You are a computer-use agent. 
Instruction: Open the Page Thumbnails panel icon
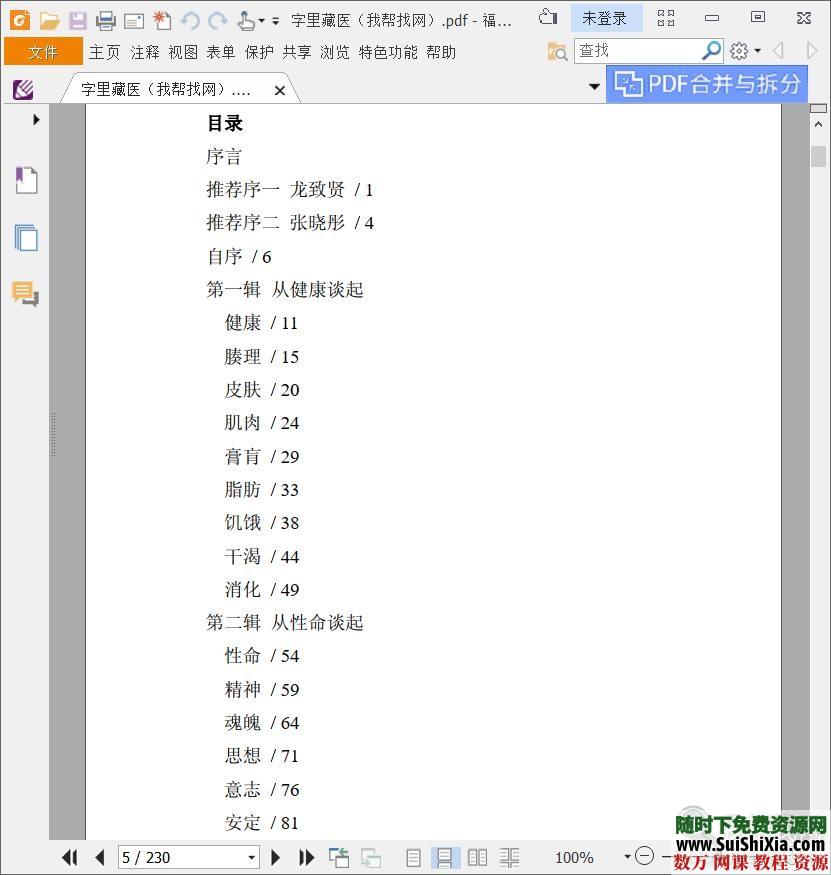tap(25, 238)
